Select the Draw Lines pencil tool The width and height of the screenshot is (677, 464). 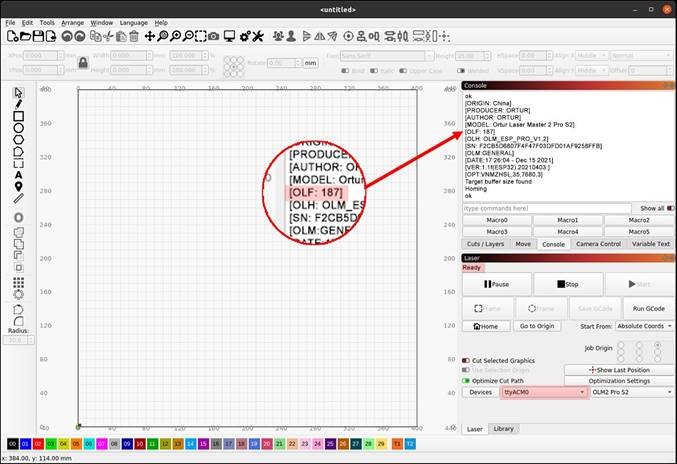tap(18, 104)
